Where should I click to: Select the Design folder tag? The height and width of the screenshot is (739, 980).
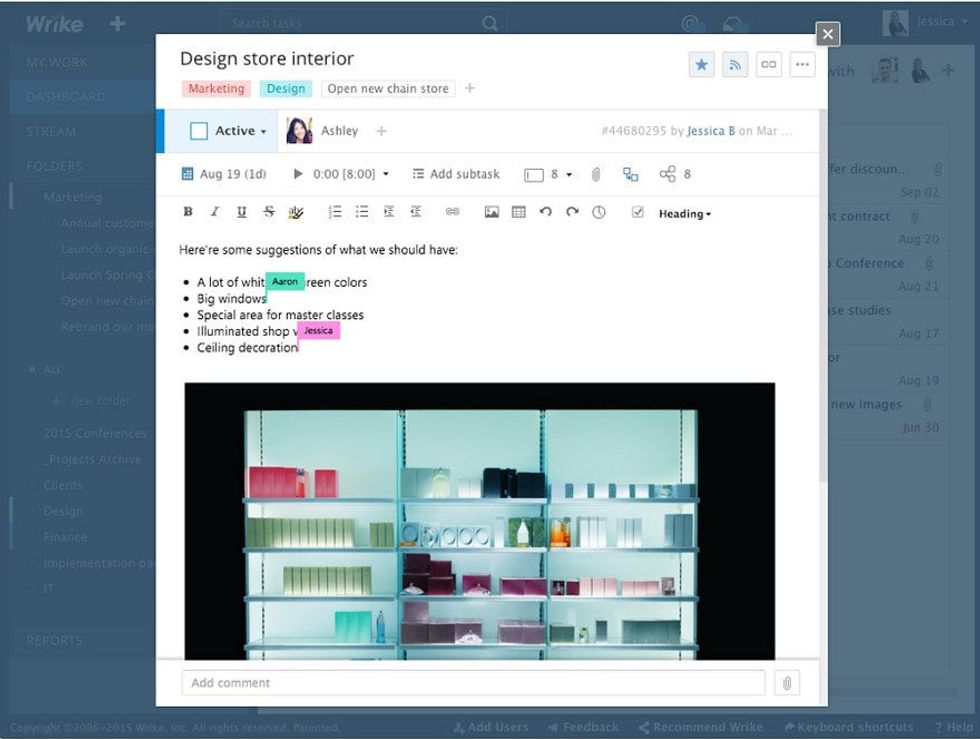(x=285, y=89)
